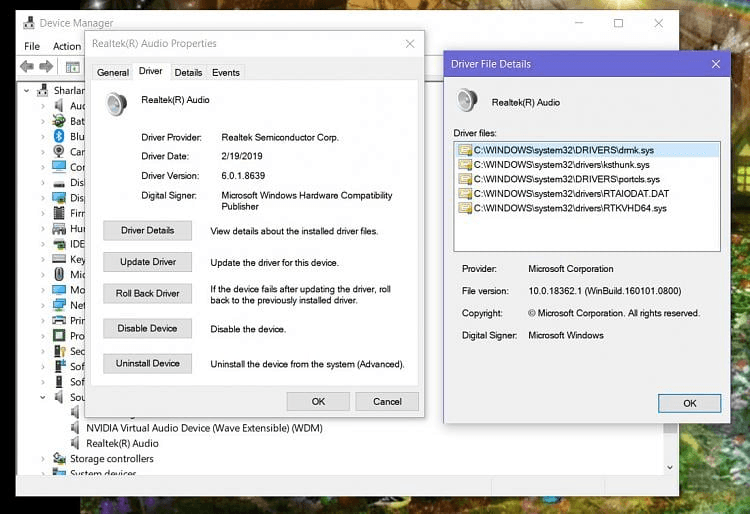Viewport: 750px width, 514px height.
Task: Click the Computer category icon in device tree
Action: click(59, 167)
